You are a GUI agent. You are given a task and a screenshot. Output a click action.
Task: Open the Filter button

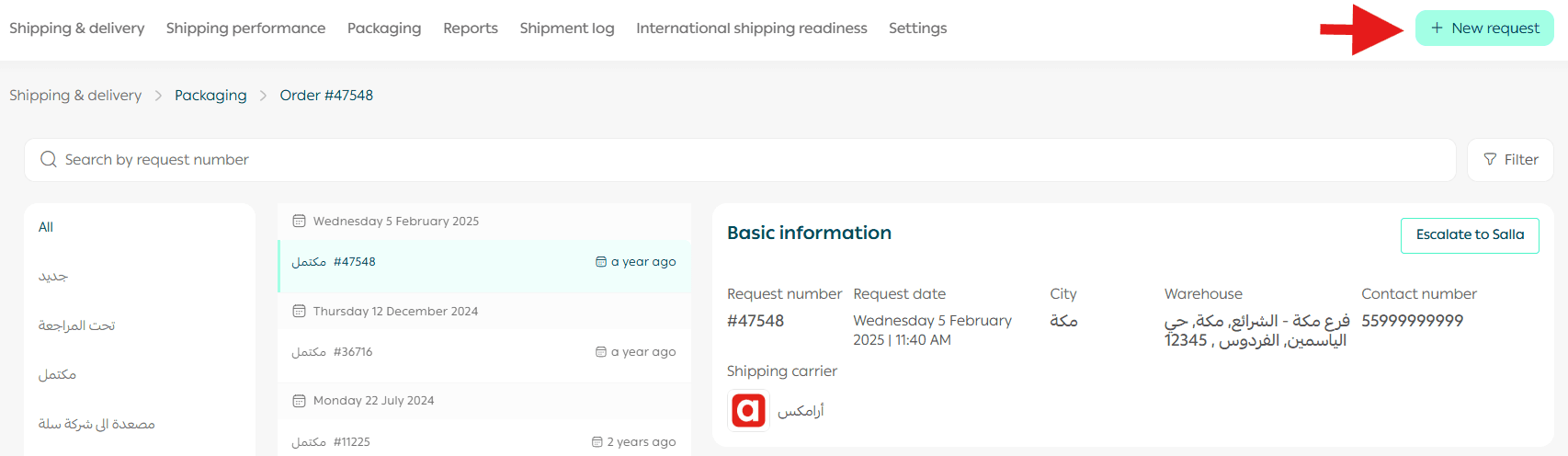(x=1510, y=160)
